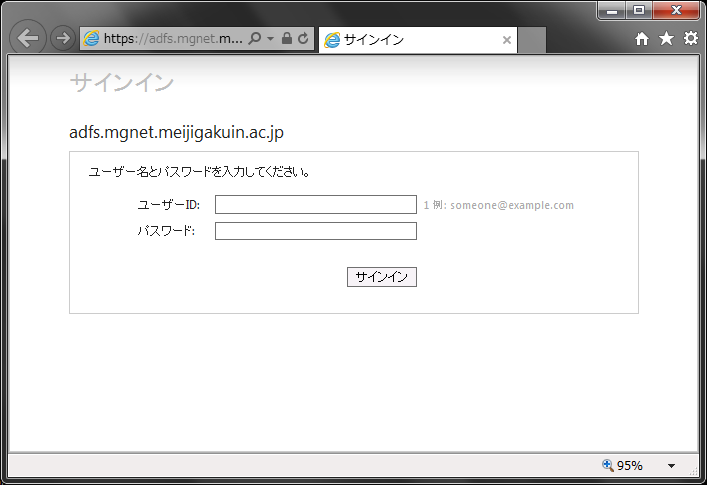Go back with the browser Back arrow
The height and width of the screenshot is (485, 707).
[28, 38]
